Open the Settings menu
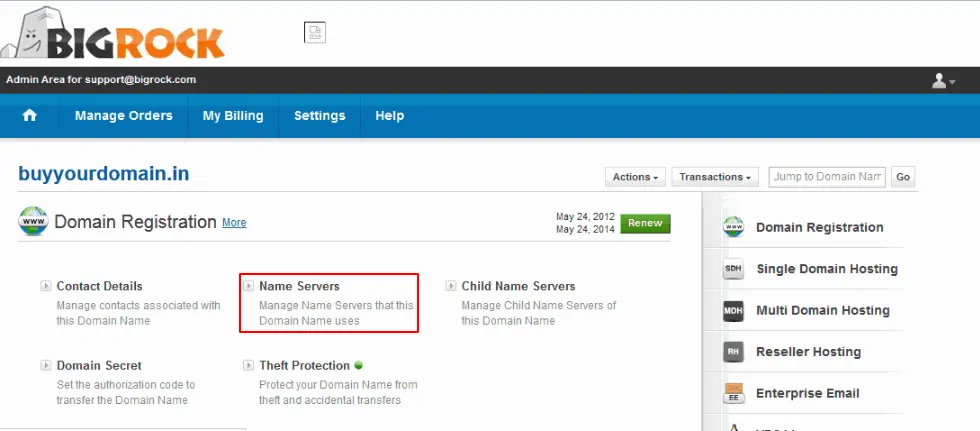Image resolution: width=980 pixels, height=431 pixels. coord(319,116)
